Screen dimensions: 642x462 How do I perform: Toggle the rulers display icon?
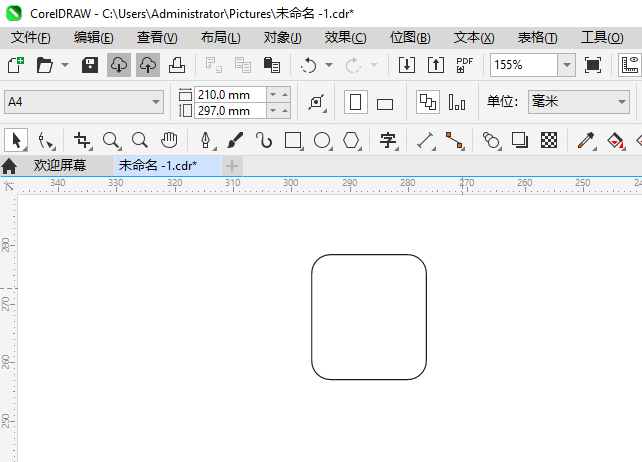(x=630, y=65)
